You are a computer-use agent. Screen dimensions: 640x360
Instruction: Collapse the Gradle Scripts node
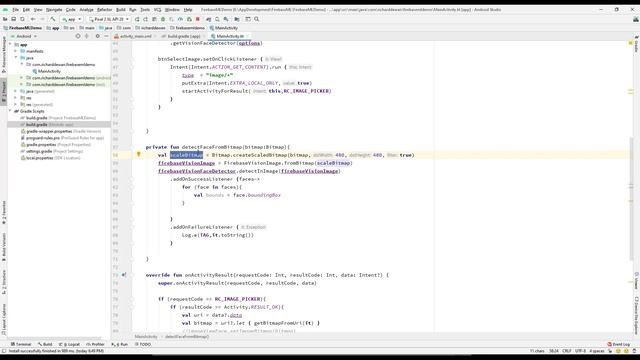coord(11,111)
